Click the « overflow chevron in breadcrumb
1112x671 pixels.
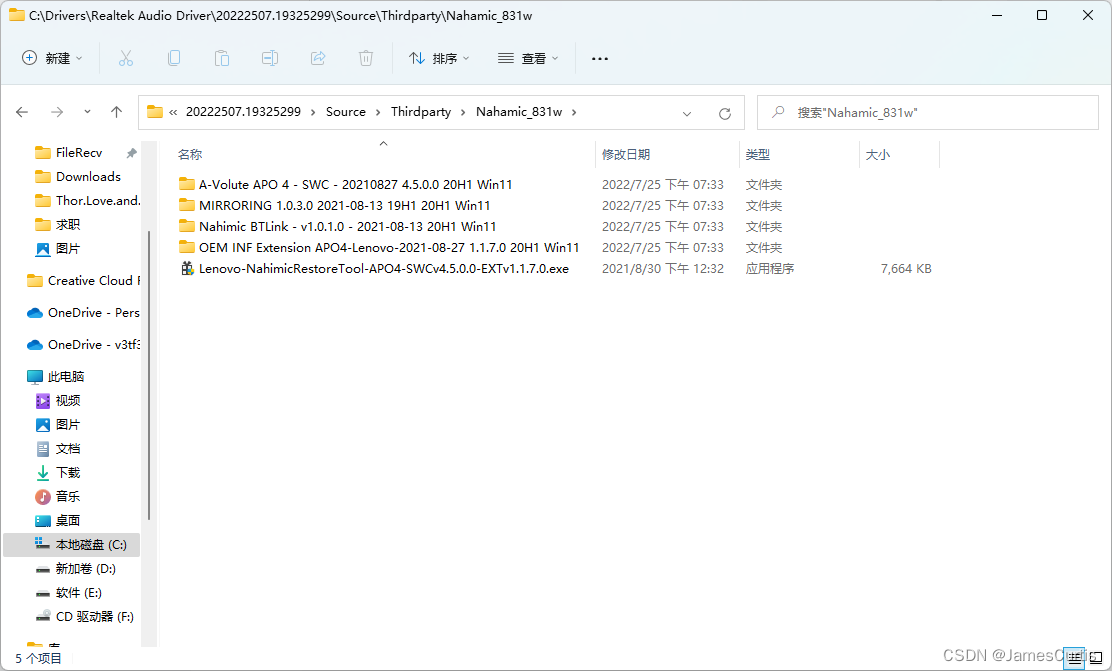click(x=173, y=112)
